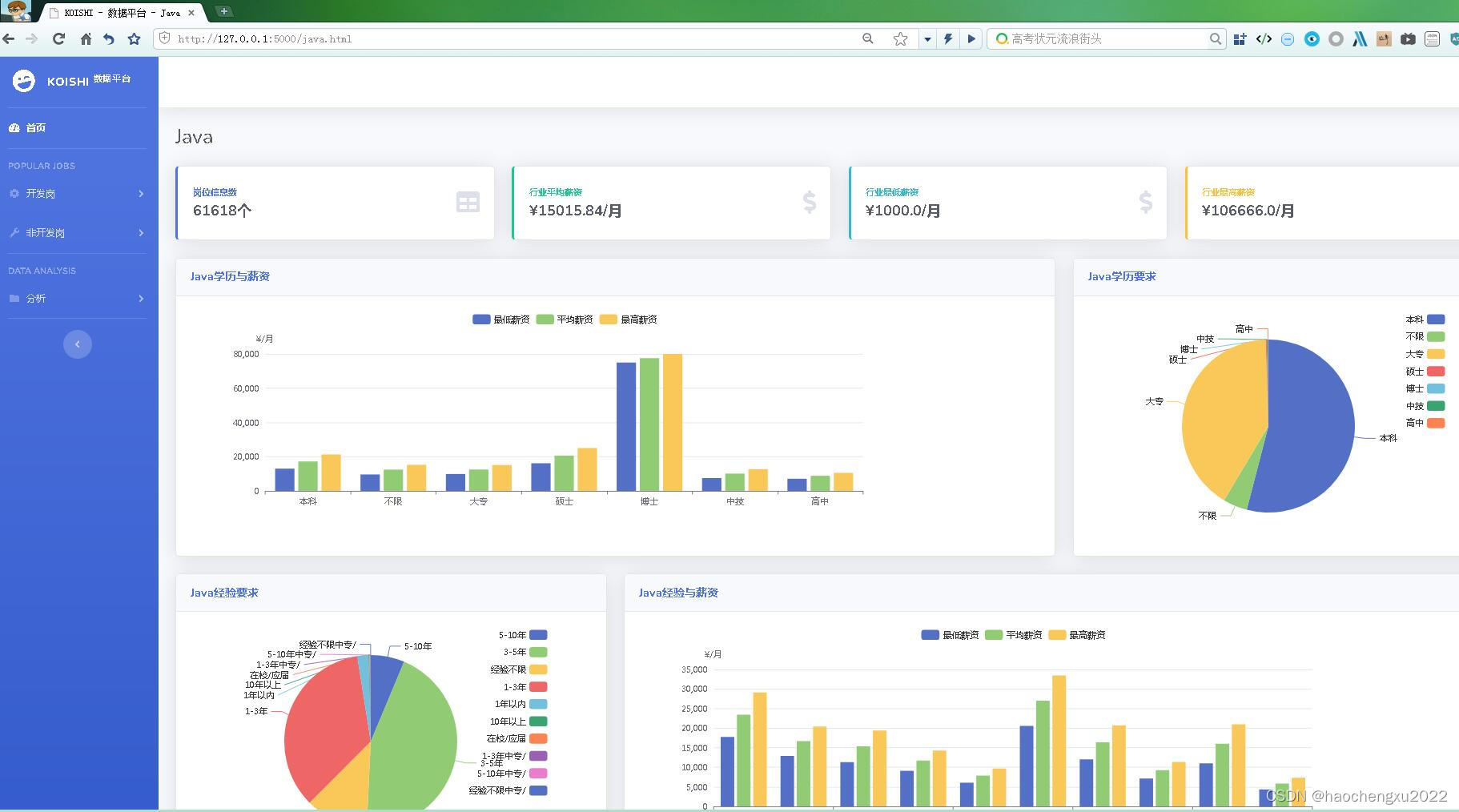Open the camera screenshot extension icon

click(x=1408, y=38)
